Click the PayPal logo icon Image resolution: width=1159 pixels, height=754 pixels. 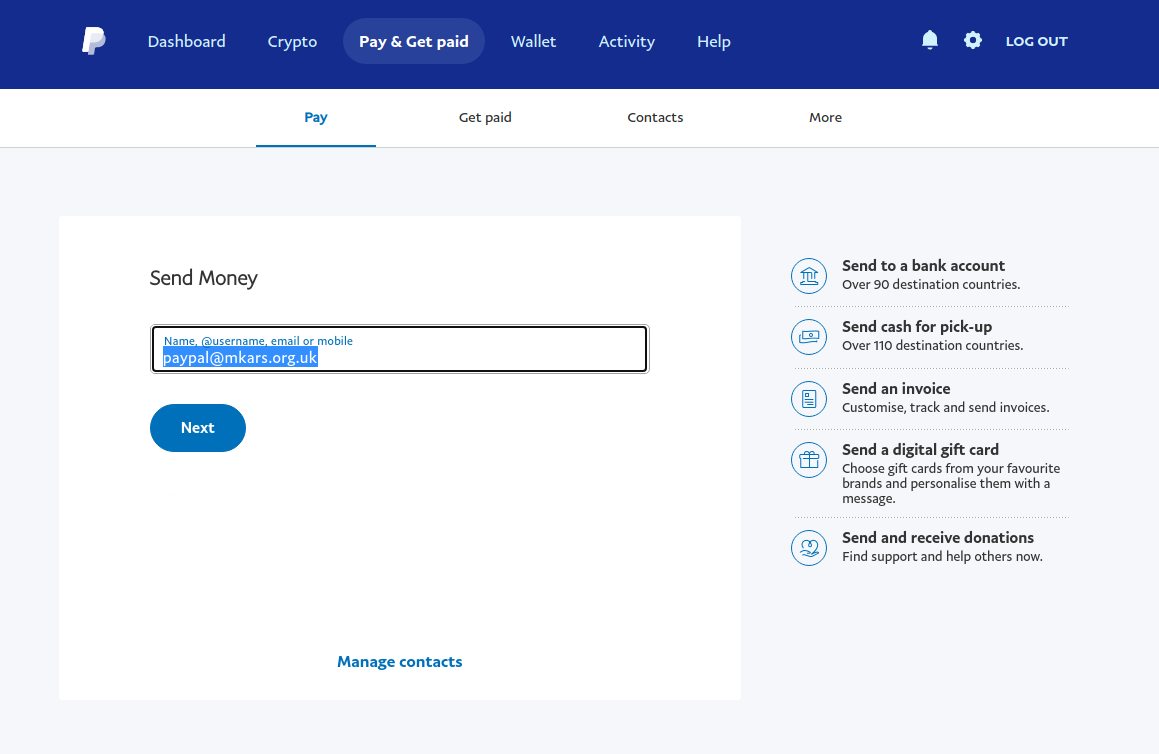[x=94, y=41]
